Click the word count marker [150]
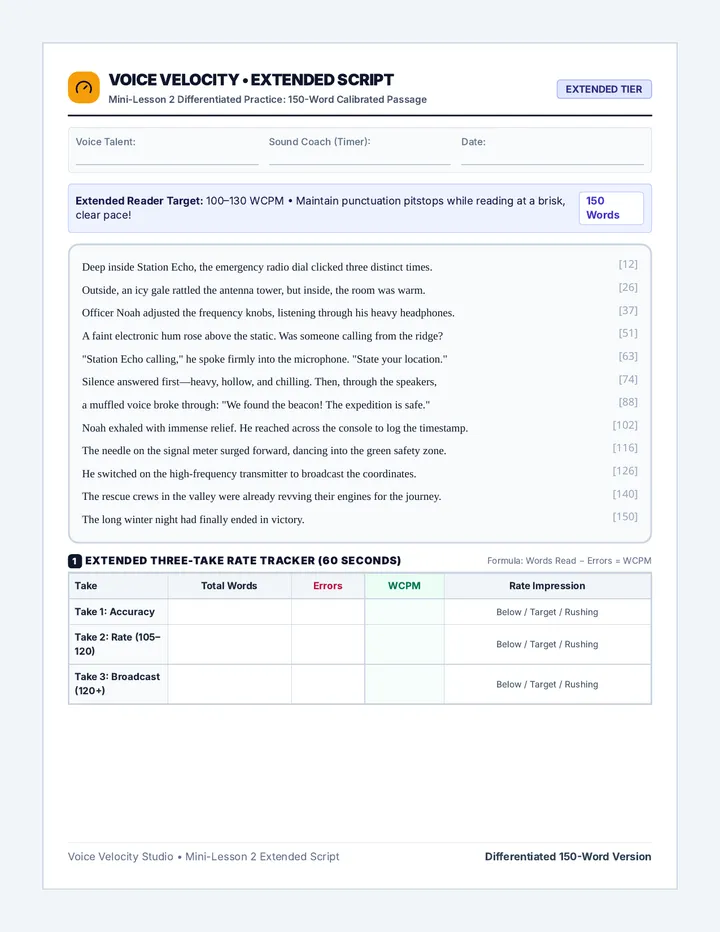The image size is (720, 932). pos(625,517)
